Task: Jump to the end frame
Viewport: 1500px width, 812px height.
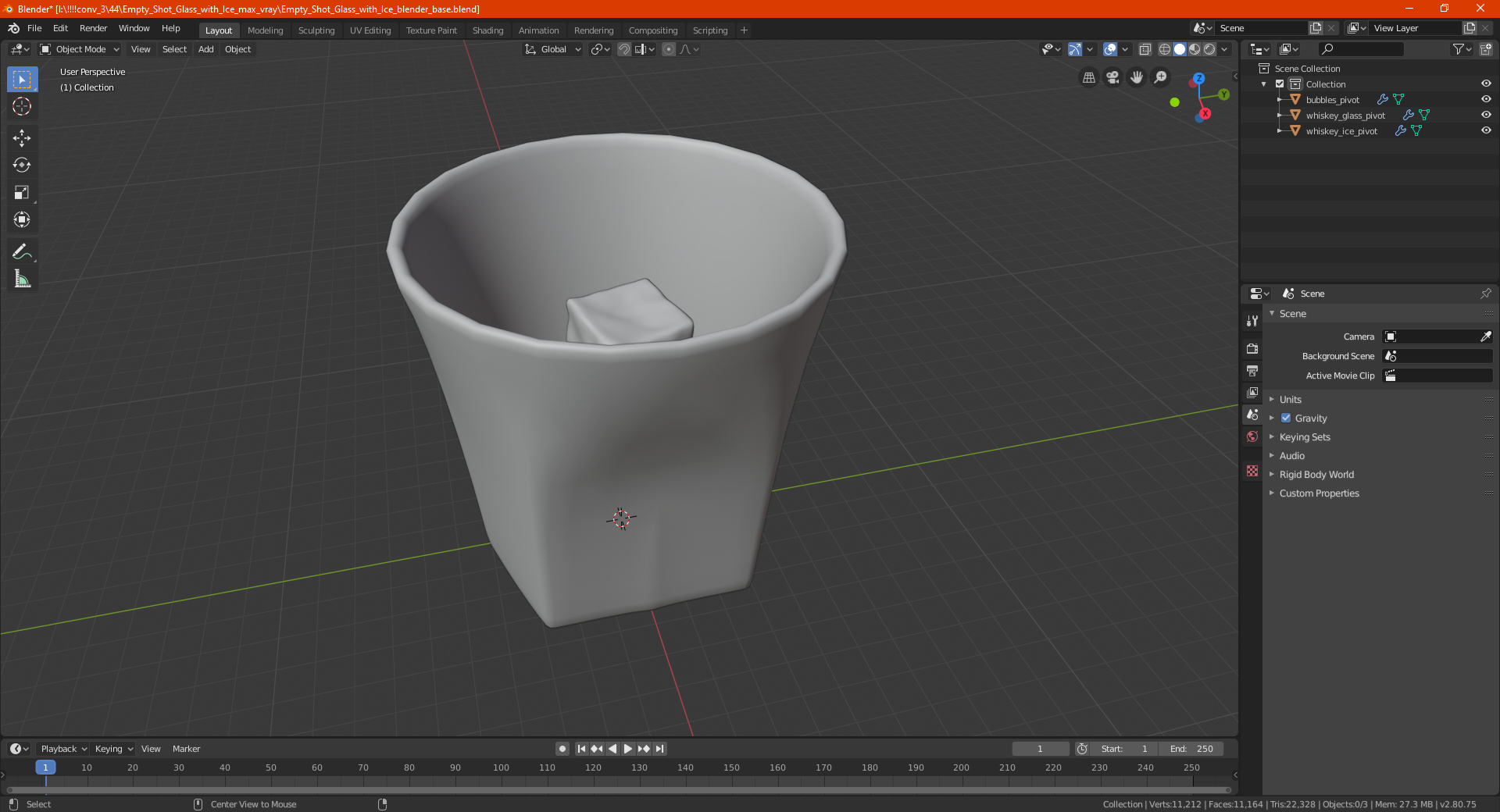Action: click(659, 749)
